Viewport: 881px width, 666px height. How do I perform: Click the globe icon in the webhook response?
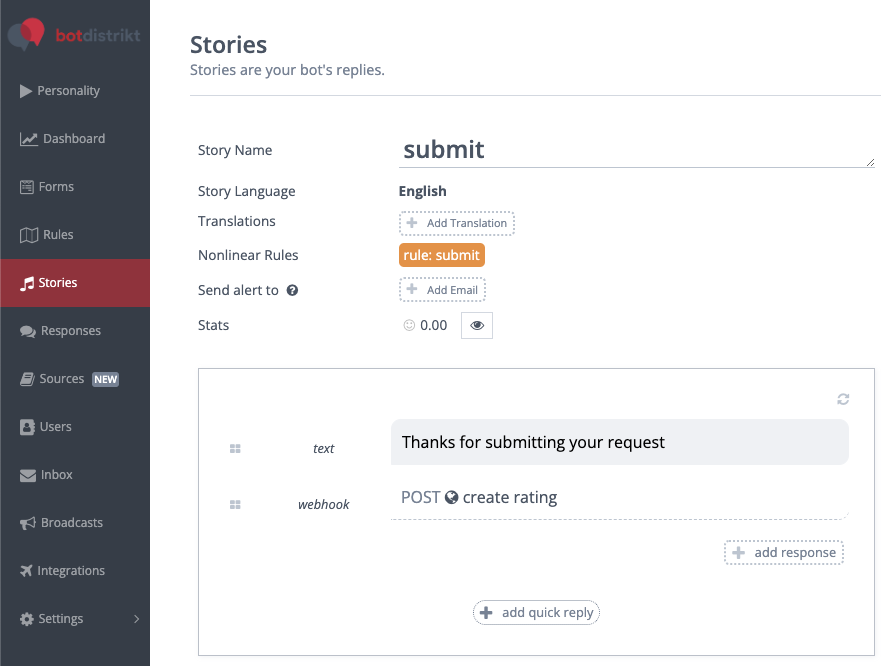[452, 497]
